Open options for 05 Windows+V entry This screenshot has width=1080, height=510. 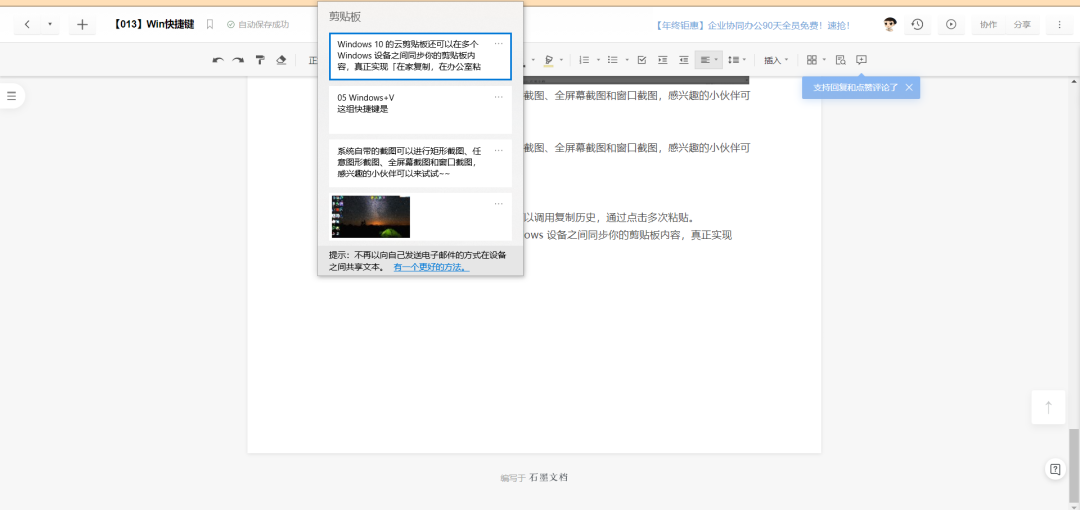click(x=499, y=97)
